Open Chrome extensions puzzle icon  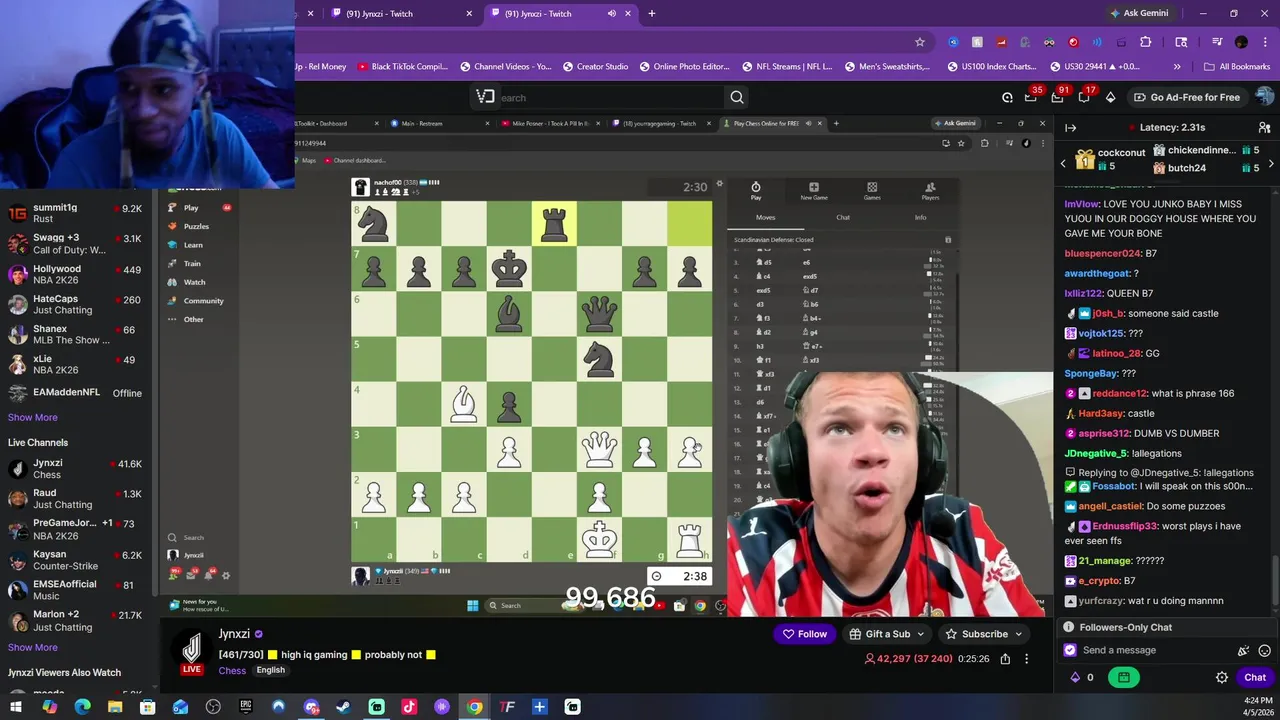pos(1146,42)
